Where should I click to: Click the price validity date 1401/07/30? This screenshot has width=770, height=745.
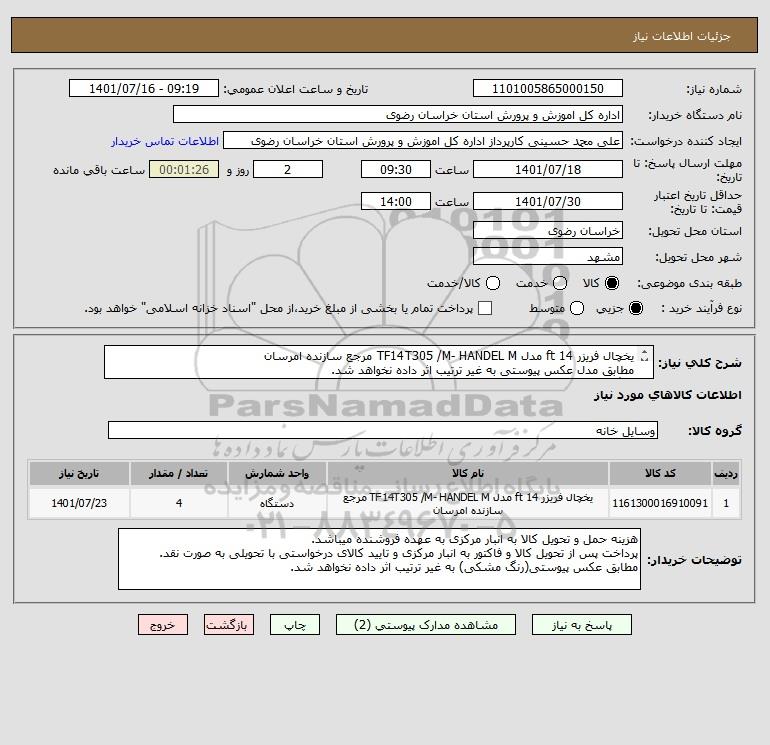pos(548,201)
